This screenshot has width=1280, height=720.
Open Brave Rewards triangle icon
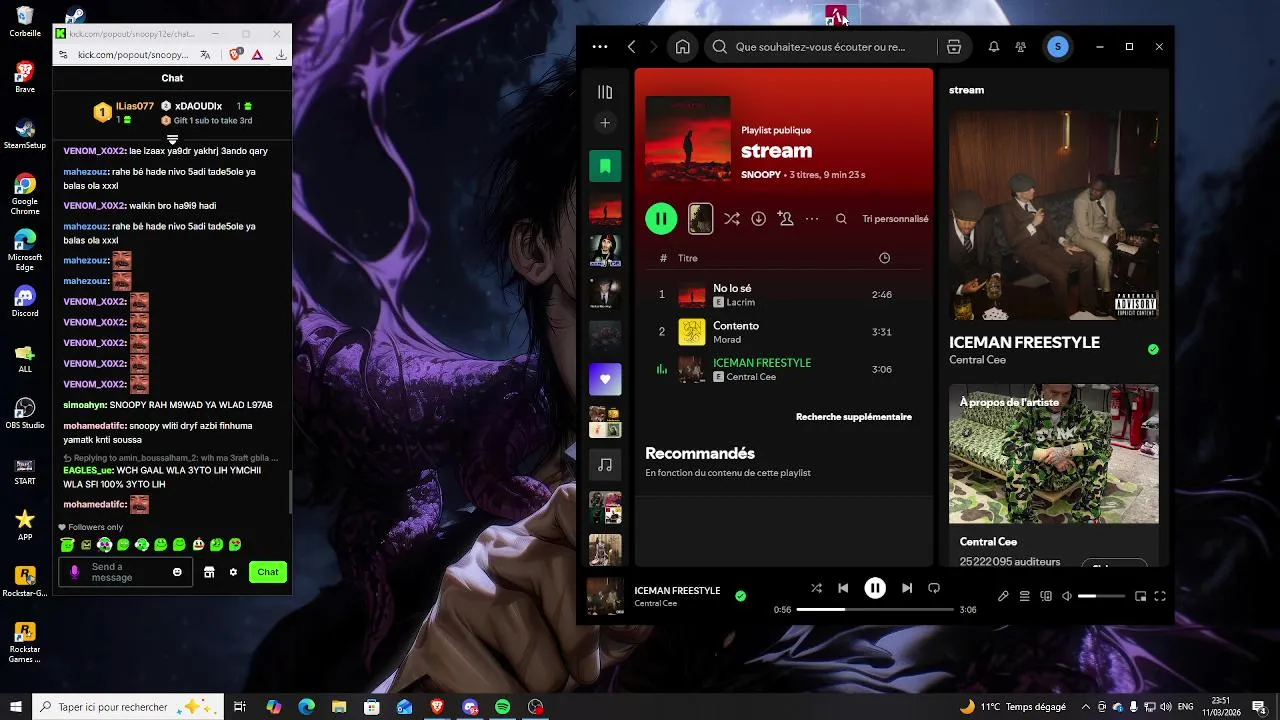click(258, 55)
